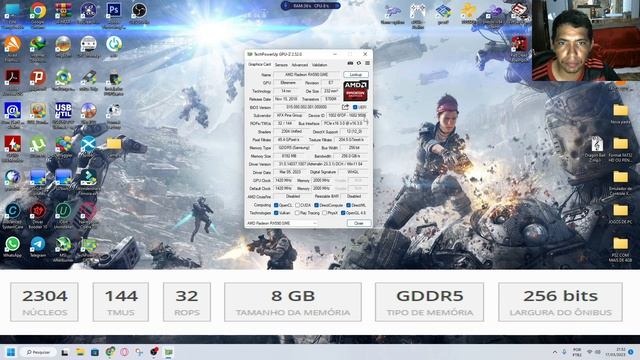640x360 pixels.
Task: Click GPU-Z refresh icon
Action: point(359,64)
